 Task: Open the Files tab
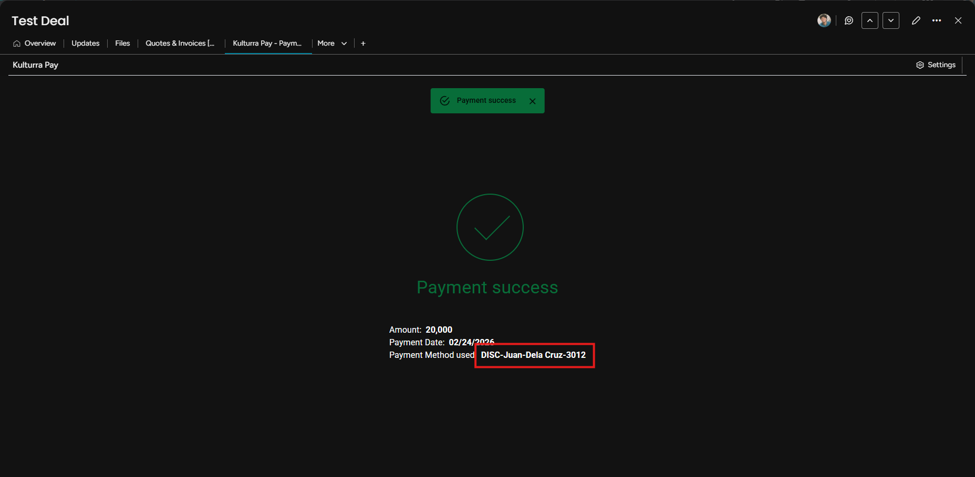tap(122, 44)
